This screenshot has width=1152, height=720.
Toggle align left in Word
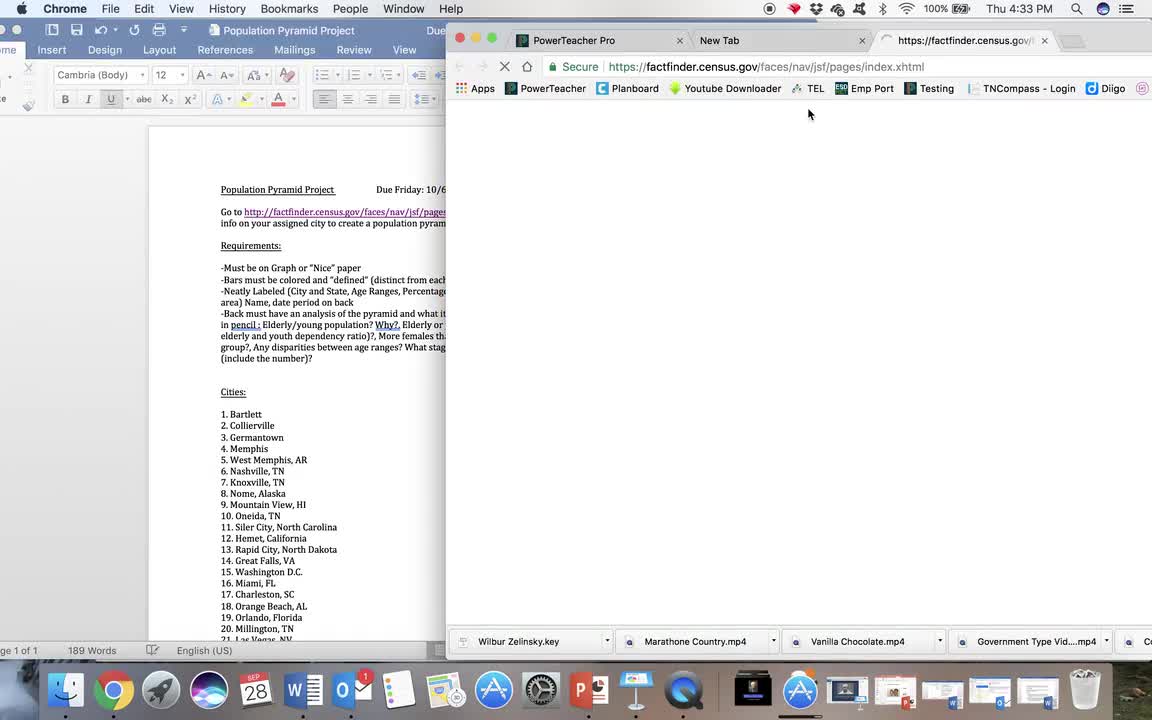click(x=324, y=99)
